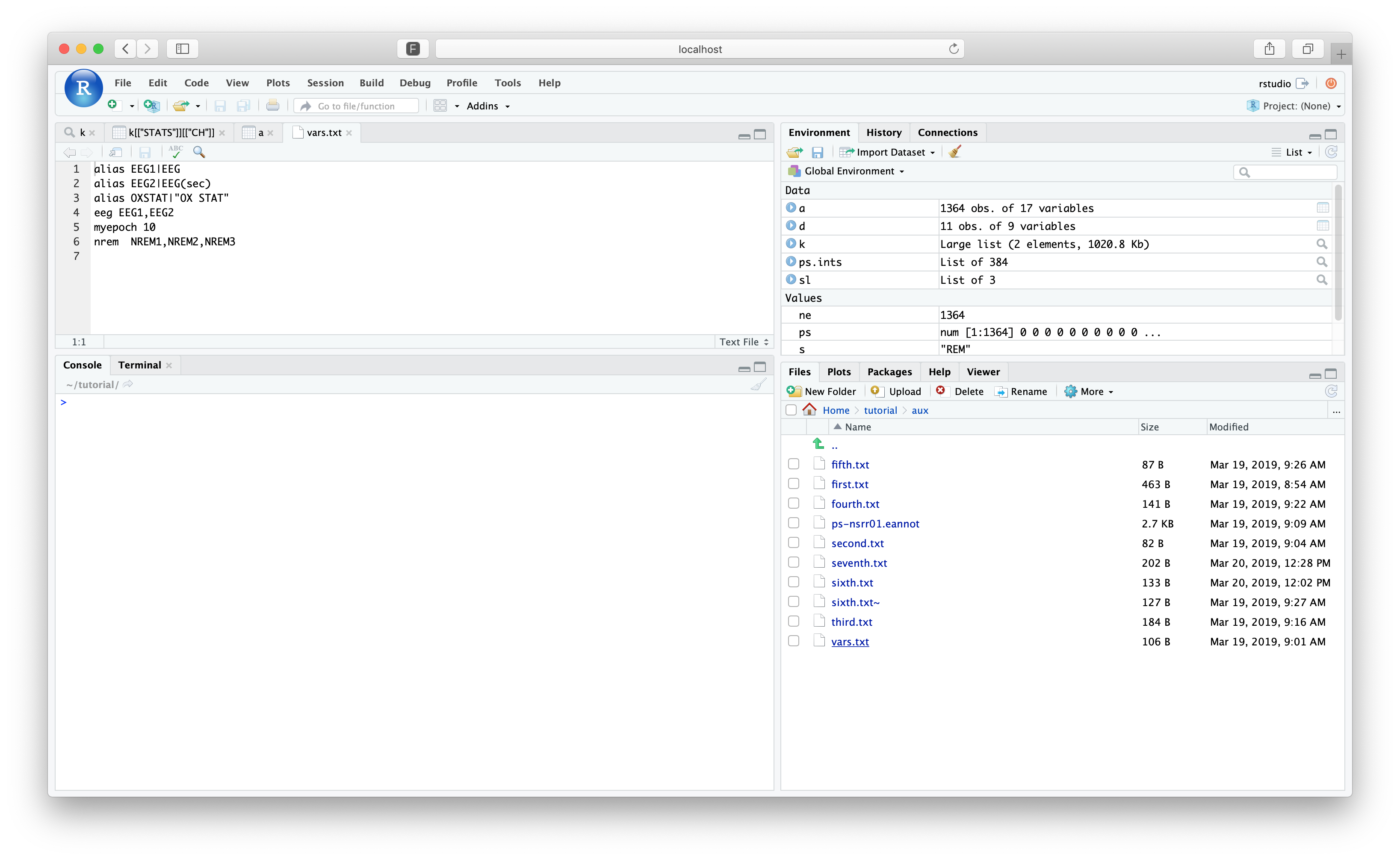The image size is (1400, 860).
Task: Click the clear console broom icon
Action: pyautogui.click(x=758, y=385)
